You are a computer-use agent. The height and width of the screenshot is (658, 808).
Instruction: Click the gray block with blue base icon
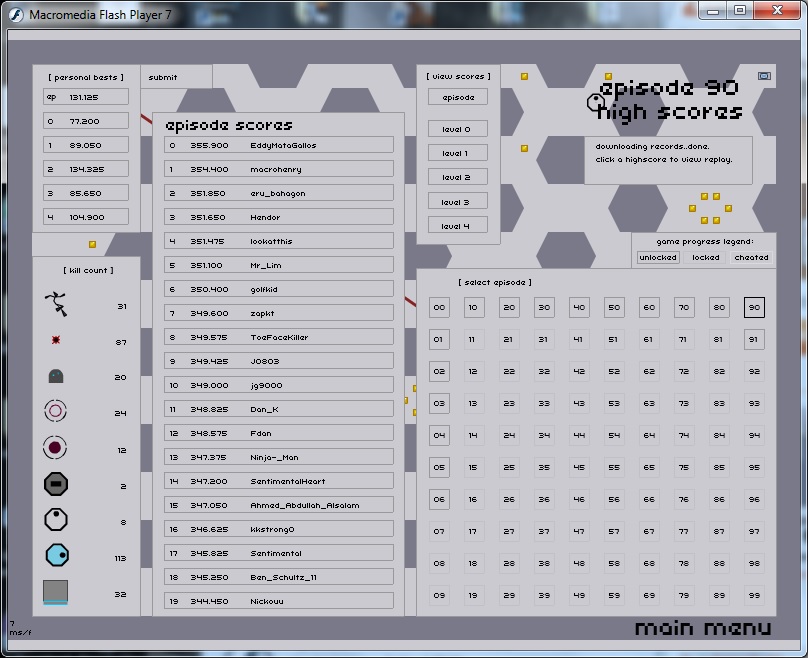click(56, 592)
